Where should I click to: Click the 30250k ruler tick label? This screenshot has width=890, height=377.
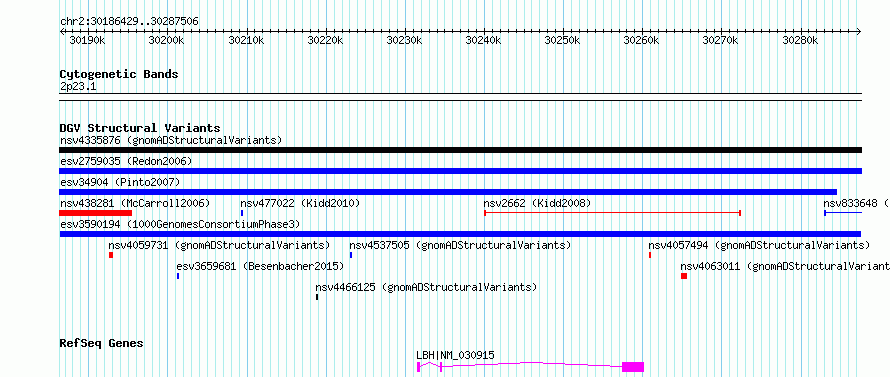pos(562,40)
